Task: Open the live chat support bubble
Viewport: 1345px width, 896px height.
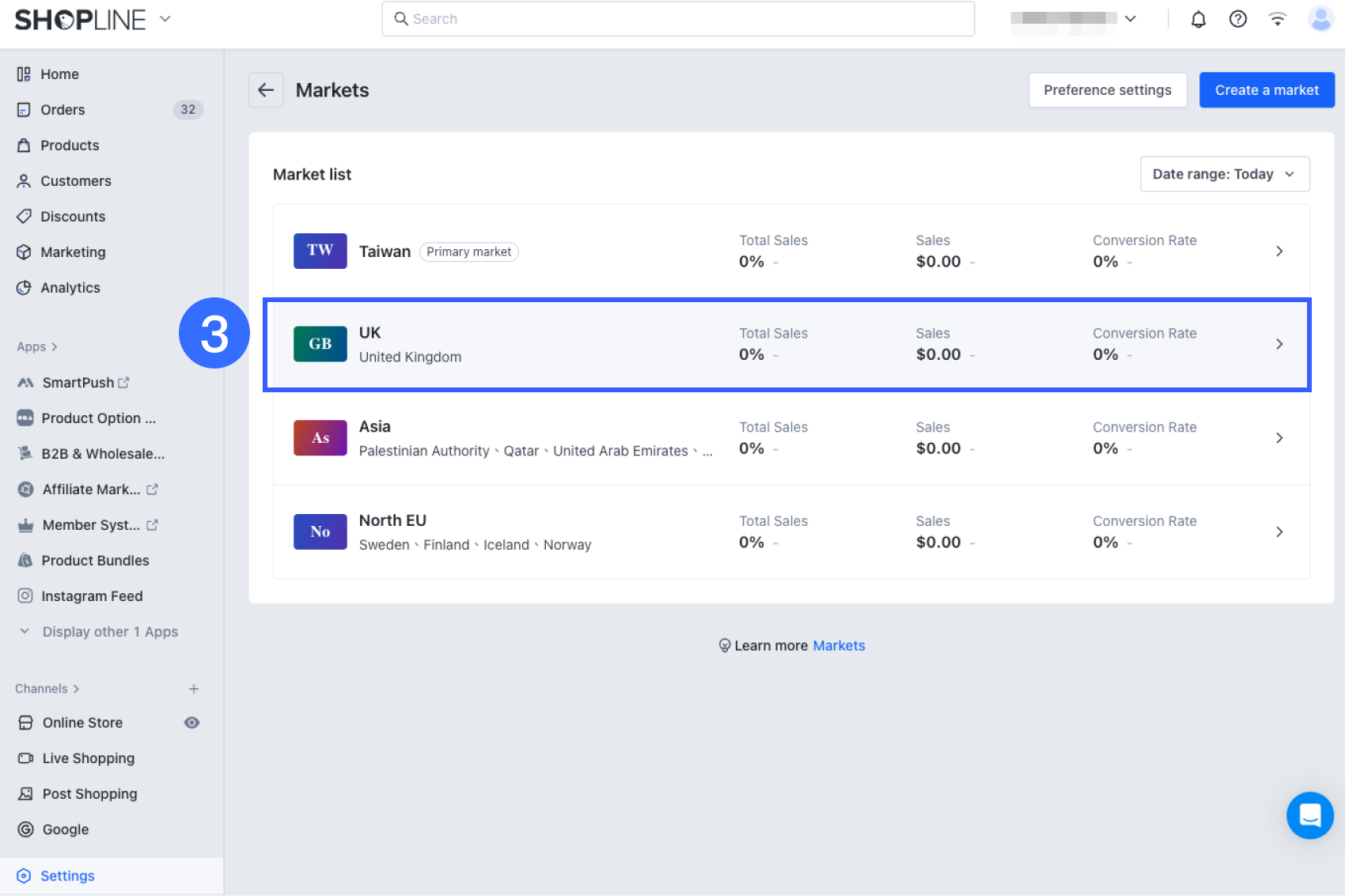Action: point(1310,815)
